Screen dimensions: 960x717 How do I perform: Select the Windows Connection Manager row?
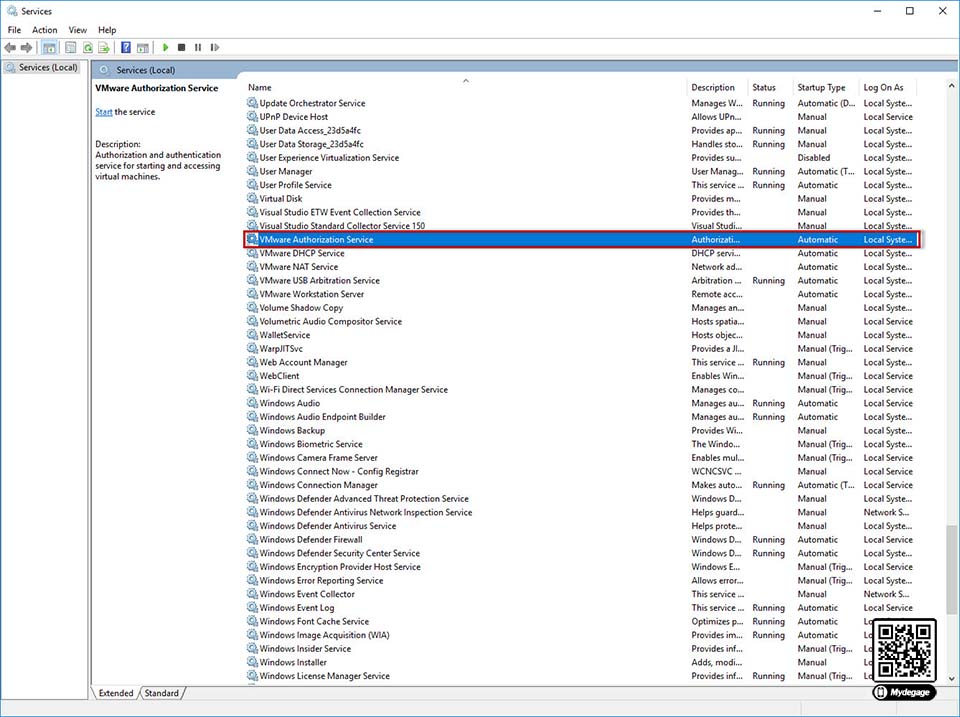tap(582, 484)
